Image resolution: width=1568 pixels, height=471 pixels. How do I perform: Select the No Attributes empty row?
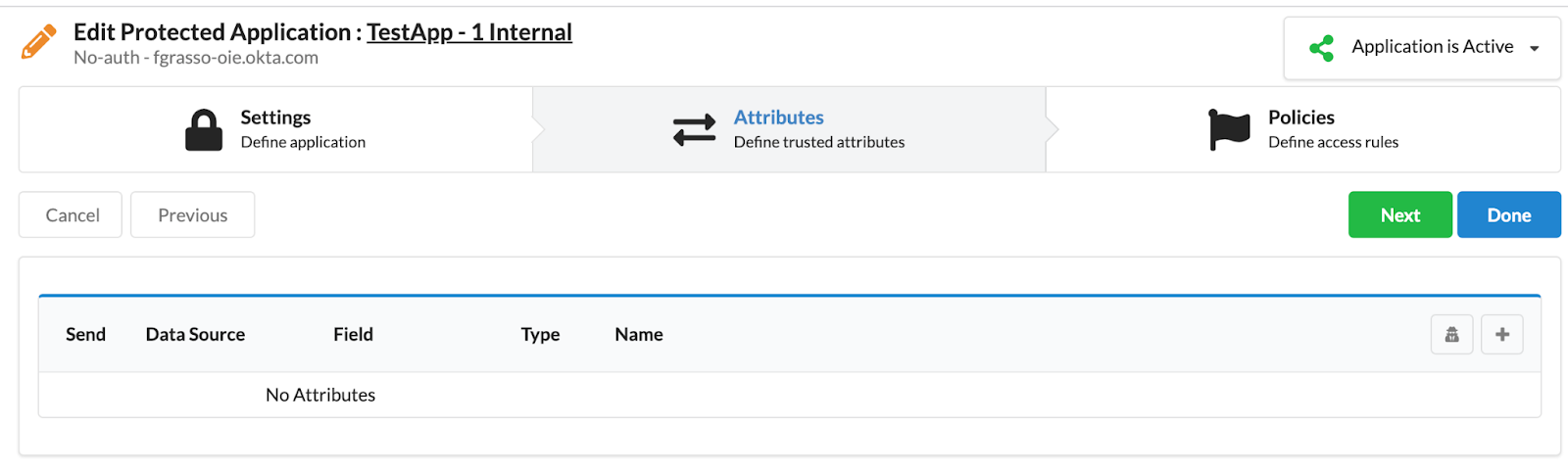(320, 396)
